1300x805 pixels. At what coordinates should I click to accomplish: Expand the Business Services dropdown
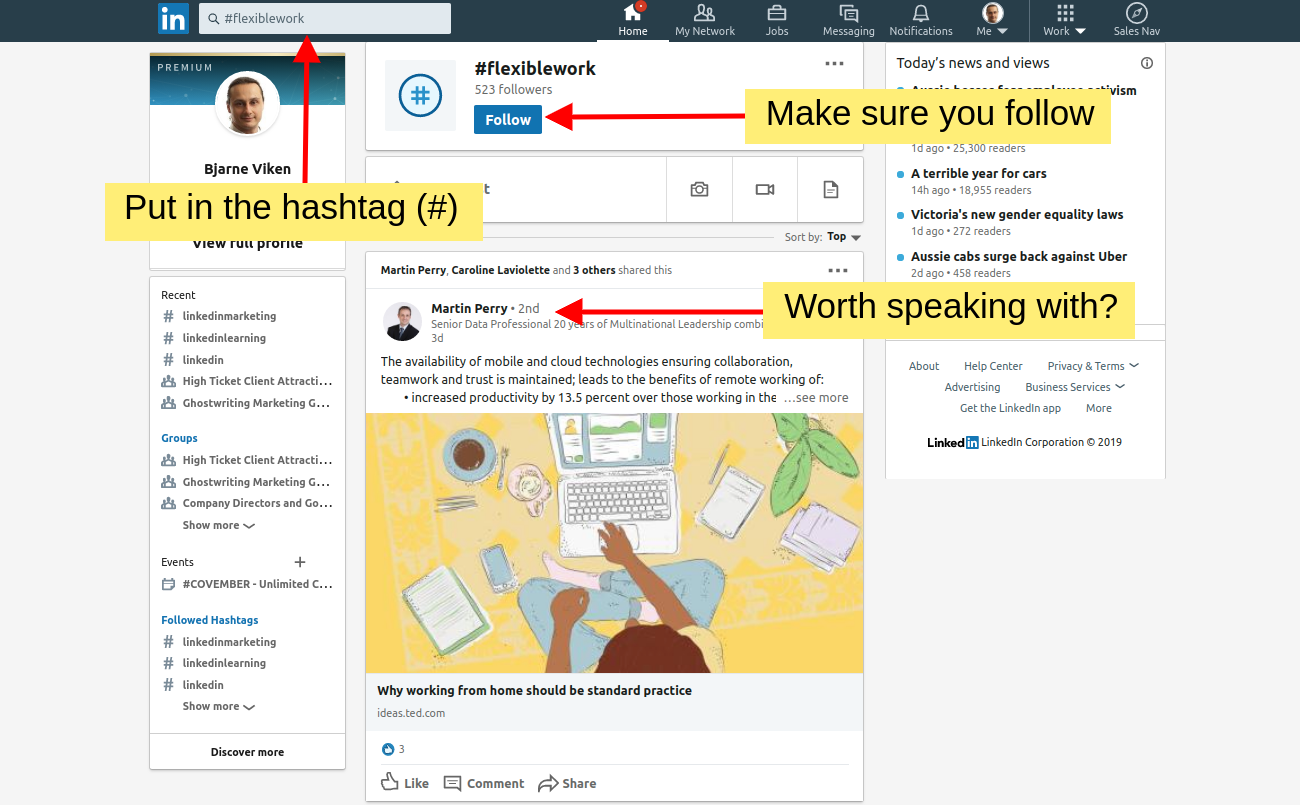coord(1075,387)
